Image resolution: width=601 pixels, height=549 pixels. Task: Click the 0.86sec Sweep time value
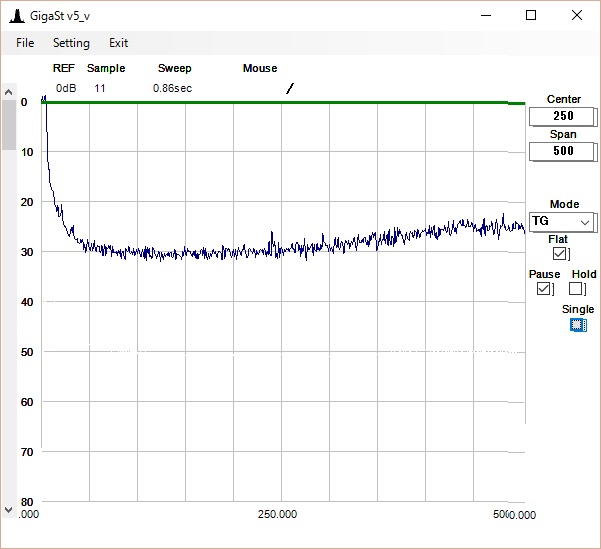coord(172,88)
